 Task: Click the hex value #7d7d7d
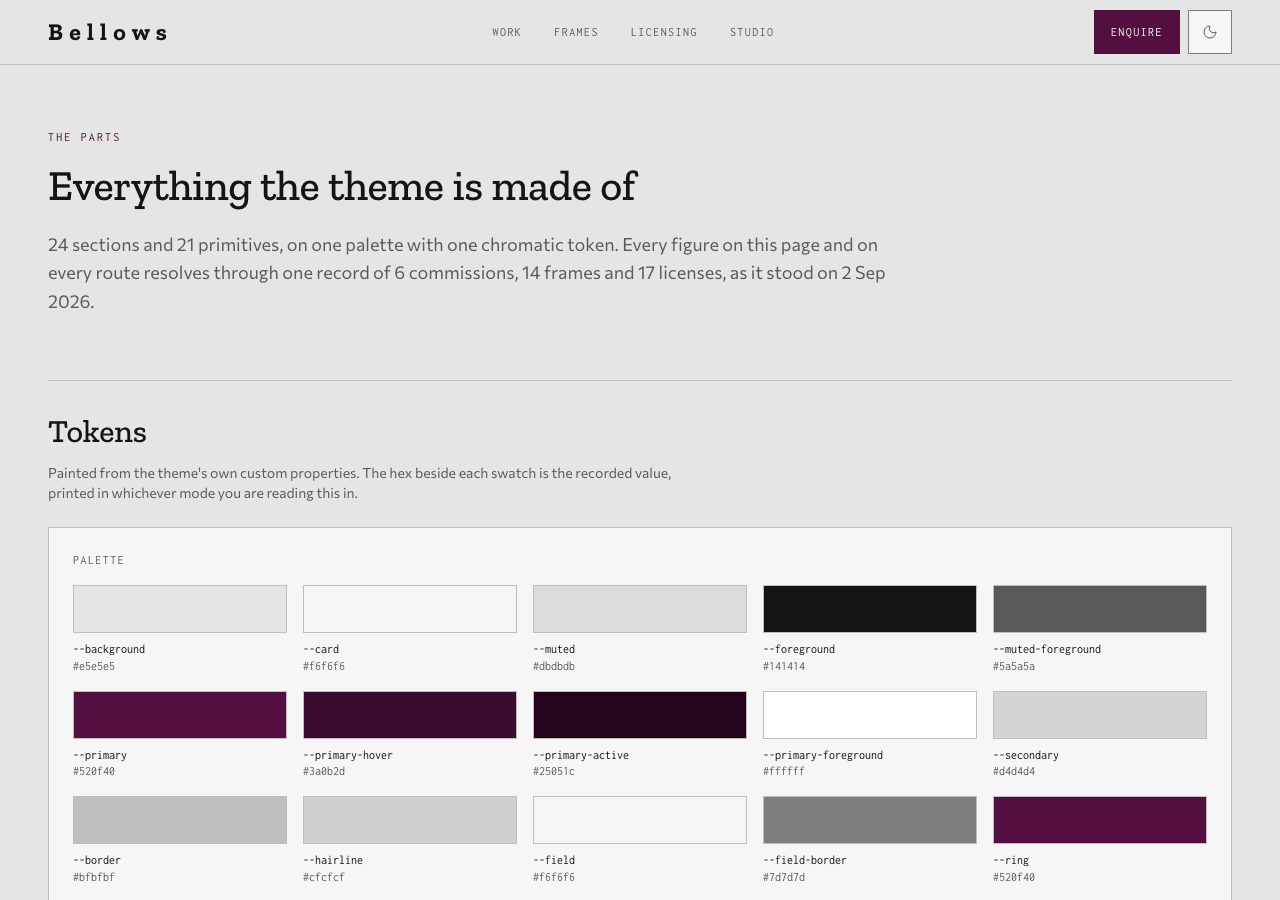tap(784, 877)
